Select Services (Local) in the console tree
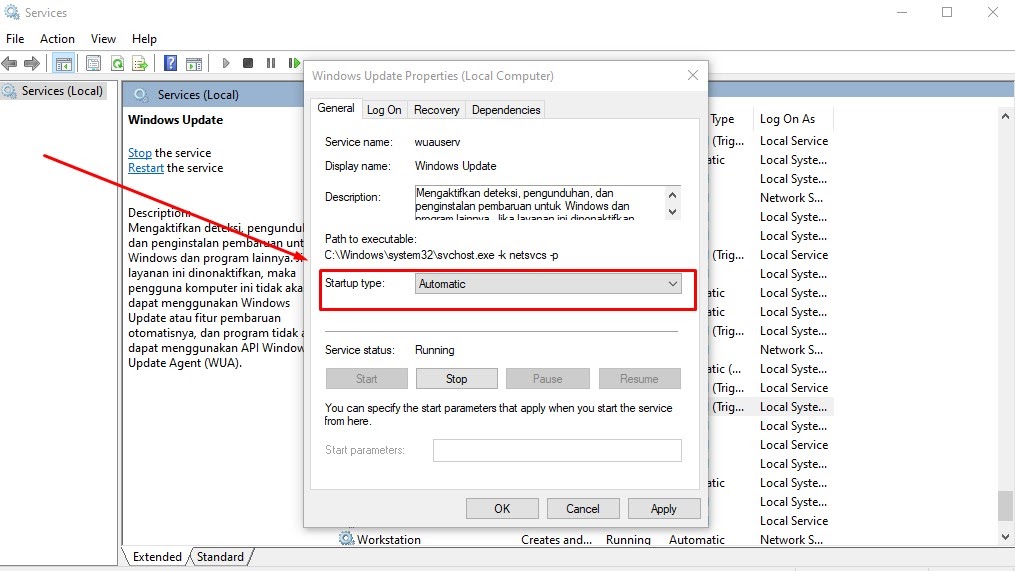Viewport: 1015px width, 571px height. 61,91
